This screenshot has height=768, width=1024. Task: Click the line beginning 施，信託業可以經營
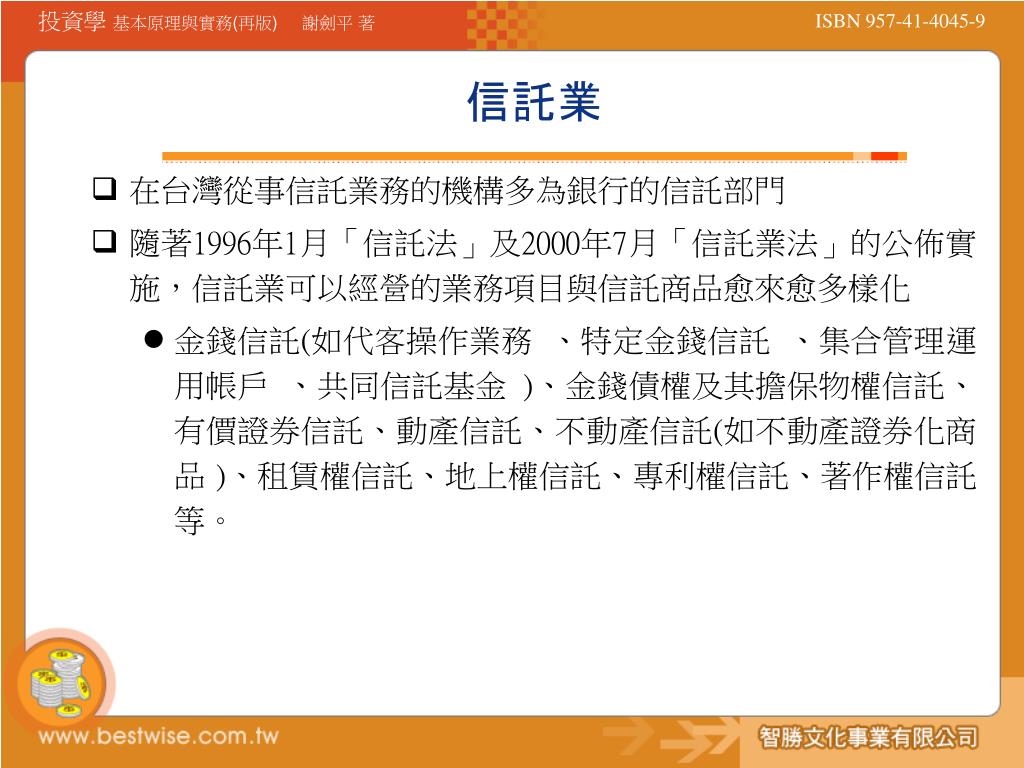point(519,289)
